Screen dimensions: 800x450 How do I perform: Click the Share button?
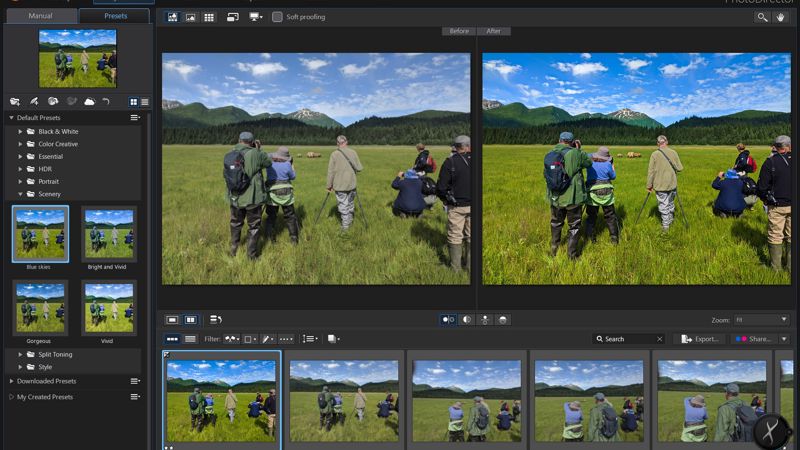click(x=754, y=339)
